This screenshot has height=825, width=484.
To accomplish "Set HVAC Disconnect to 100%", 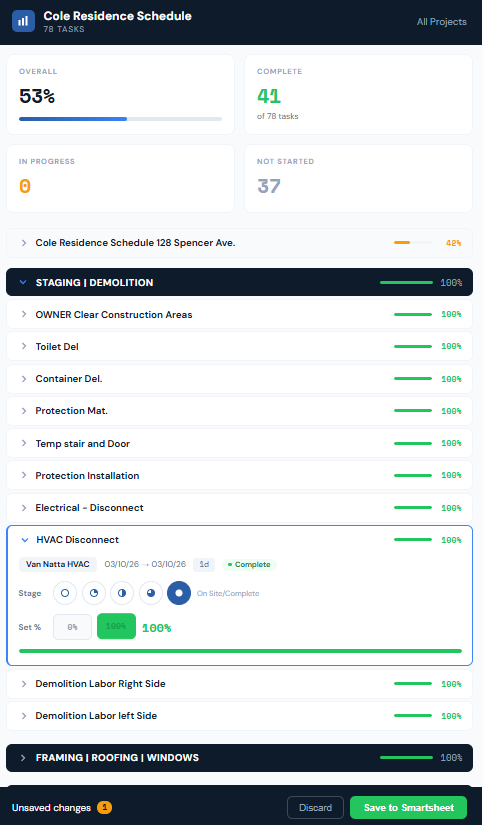I will click(116, 626).
